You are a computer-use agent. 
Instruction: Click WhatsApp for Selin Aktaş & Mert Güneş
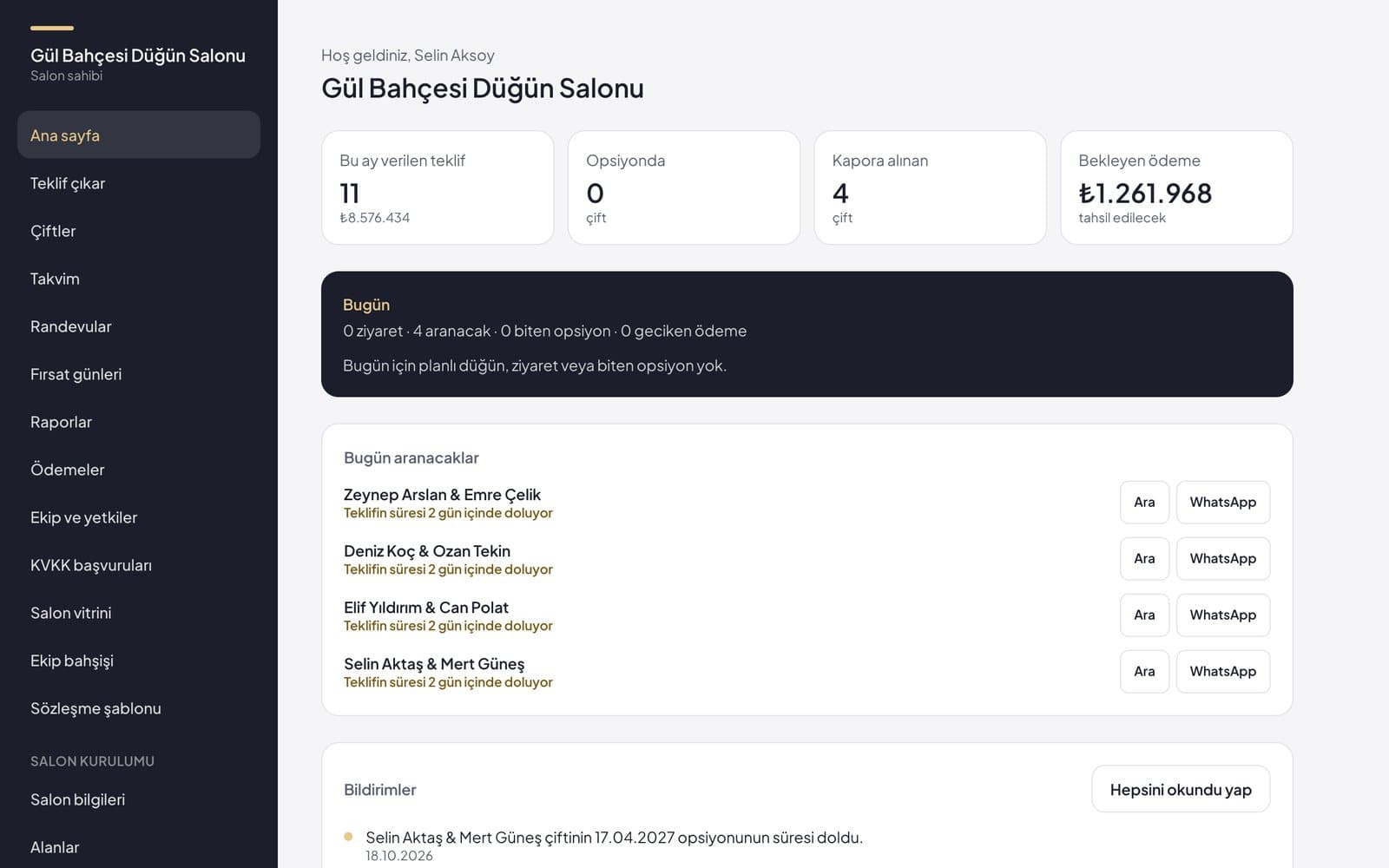pyautogui.click(x=1222, y=672)
